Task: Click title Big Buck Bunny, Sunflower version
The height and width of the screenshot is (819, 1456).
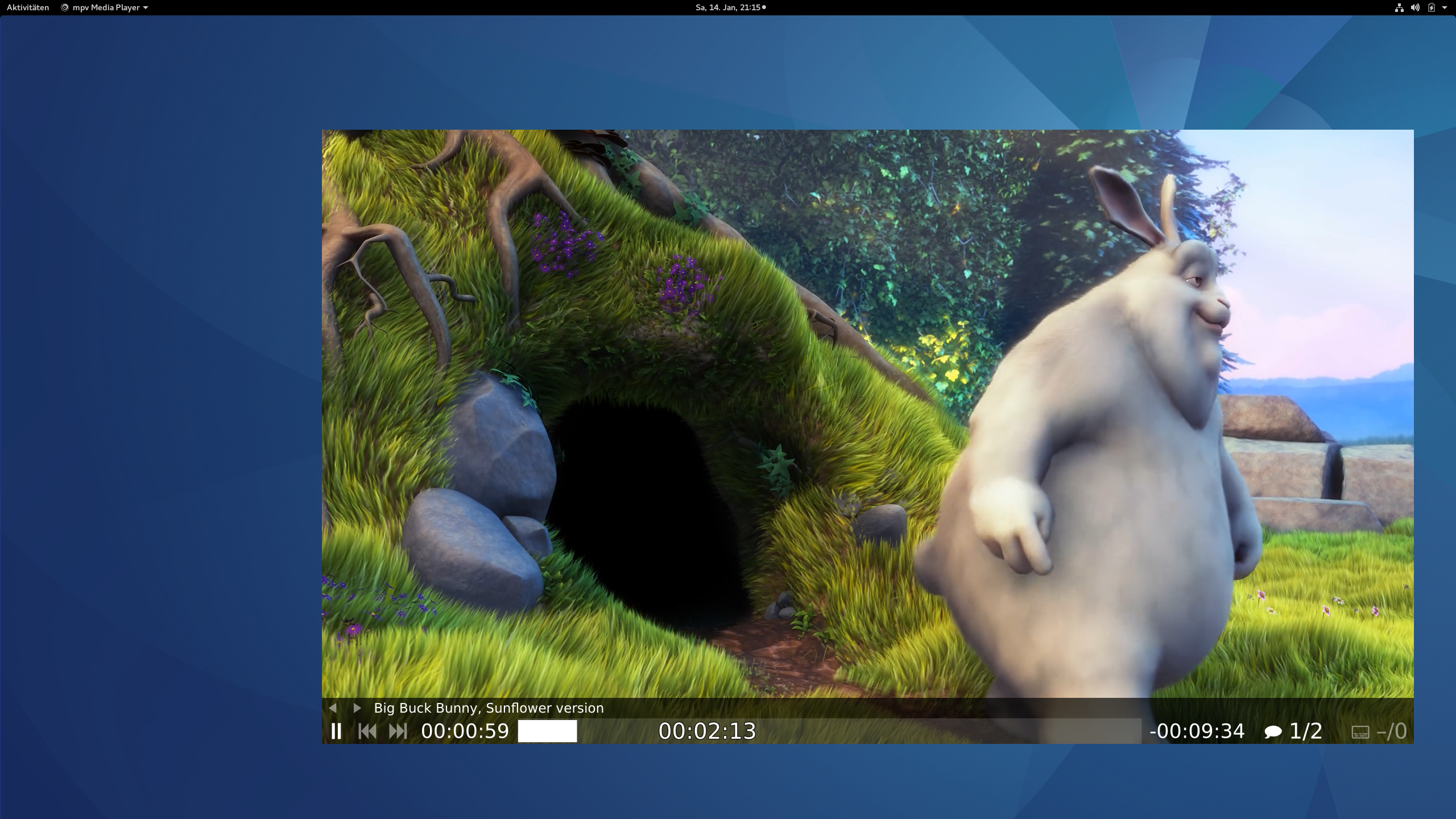Action: pos(489,708)
